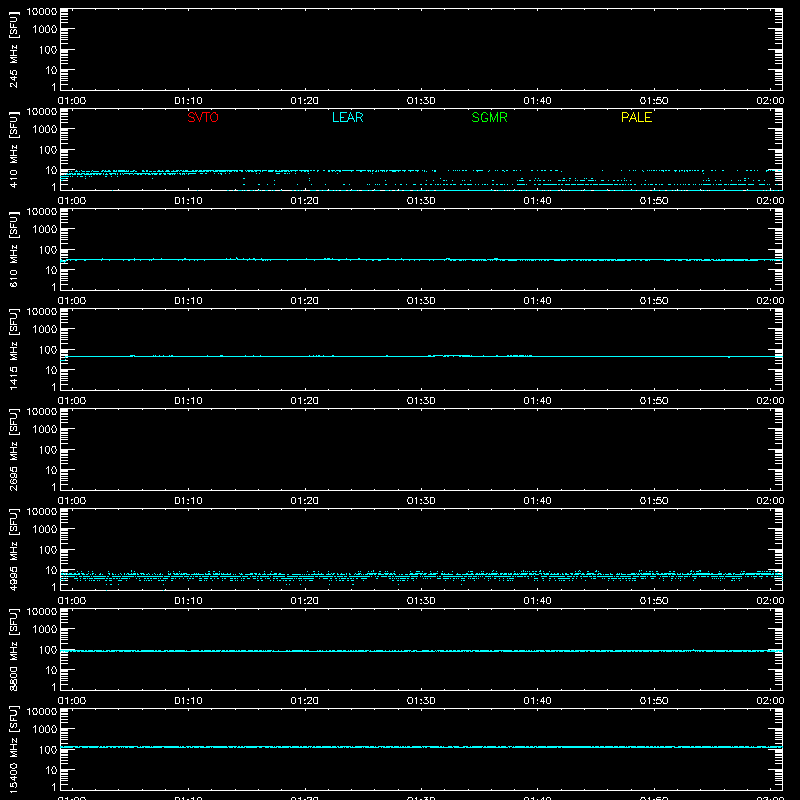
Task: Click 02:00 under the 245 MHz panel
Action: [770, 101]
